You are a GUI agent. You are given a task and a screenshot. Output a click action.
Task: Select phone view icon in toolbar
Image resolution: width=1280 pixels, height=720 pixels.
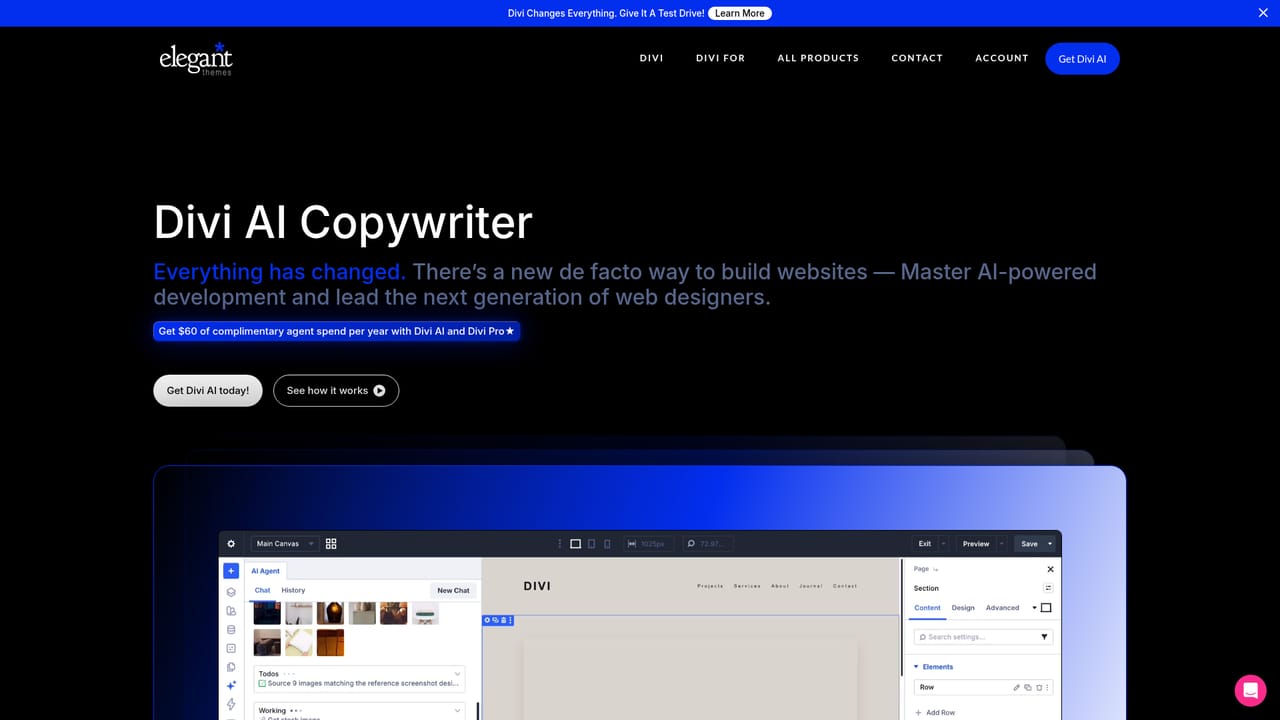(607, 544)
